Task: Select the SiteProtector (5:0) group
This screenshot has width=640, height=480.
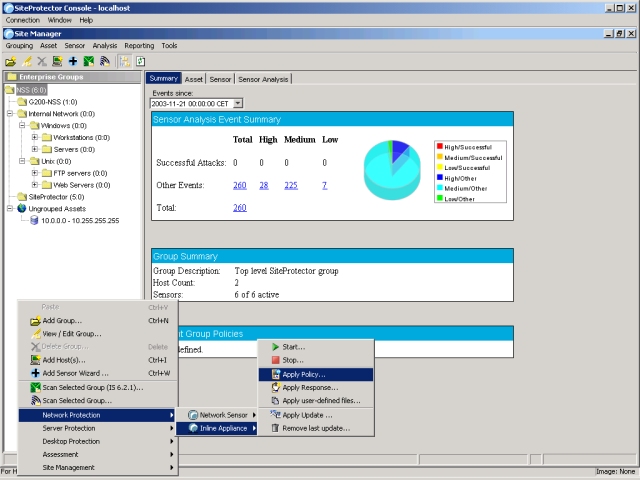Action: coord(56,197)
